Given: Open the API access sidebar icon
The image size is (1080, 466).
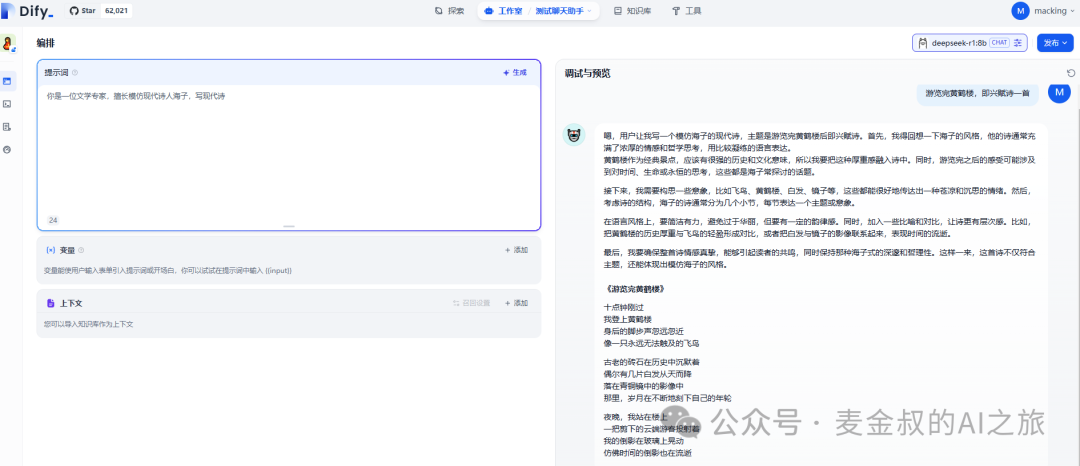Looking at the screenshot, I should [8, 103].
